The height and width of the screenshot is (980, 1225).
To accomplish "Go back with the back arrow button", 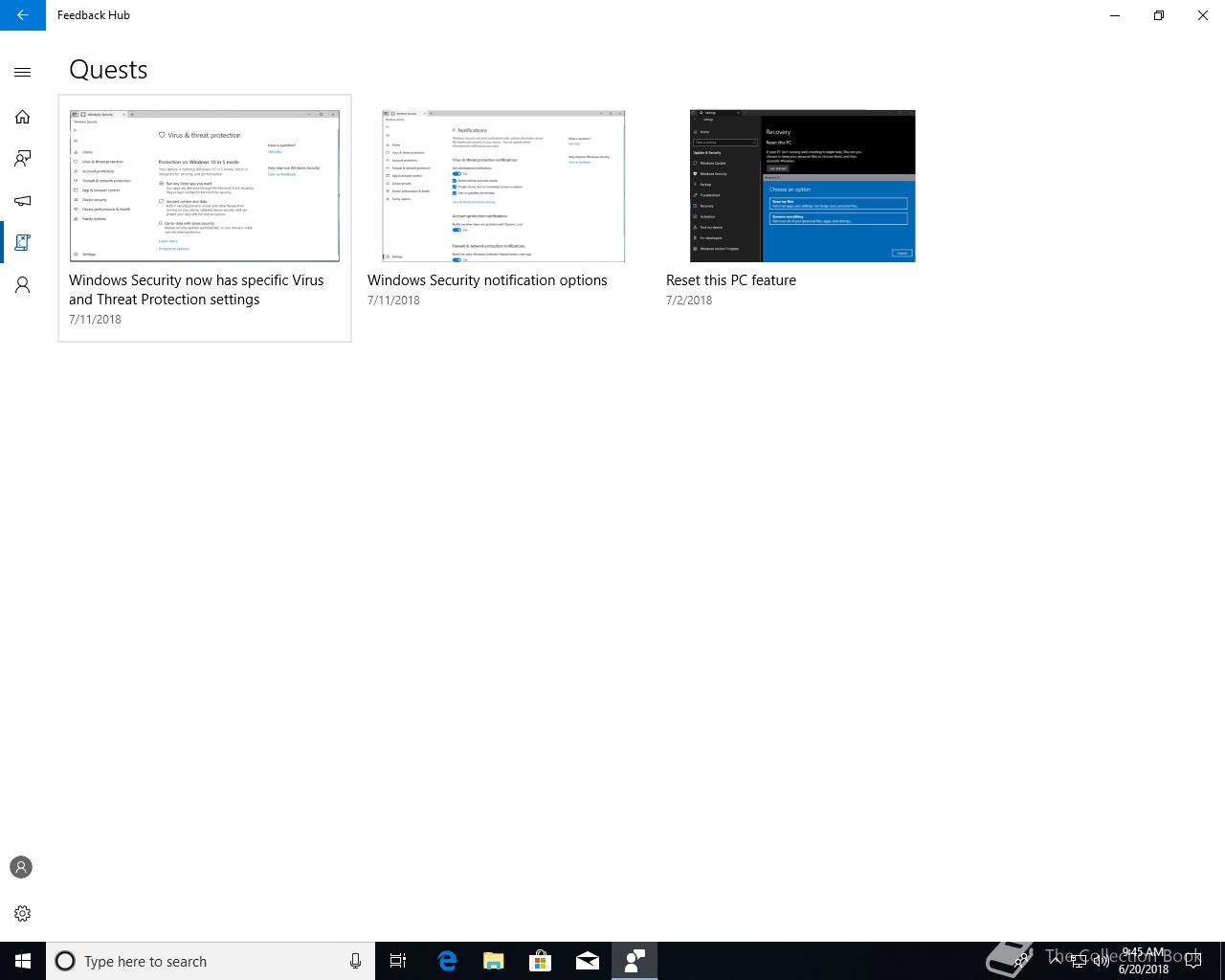I will 23,15.
